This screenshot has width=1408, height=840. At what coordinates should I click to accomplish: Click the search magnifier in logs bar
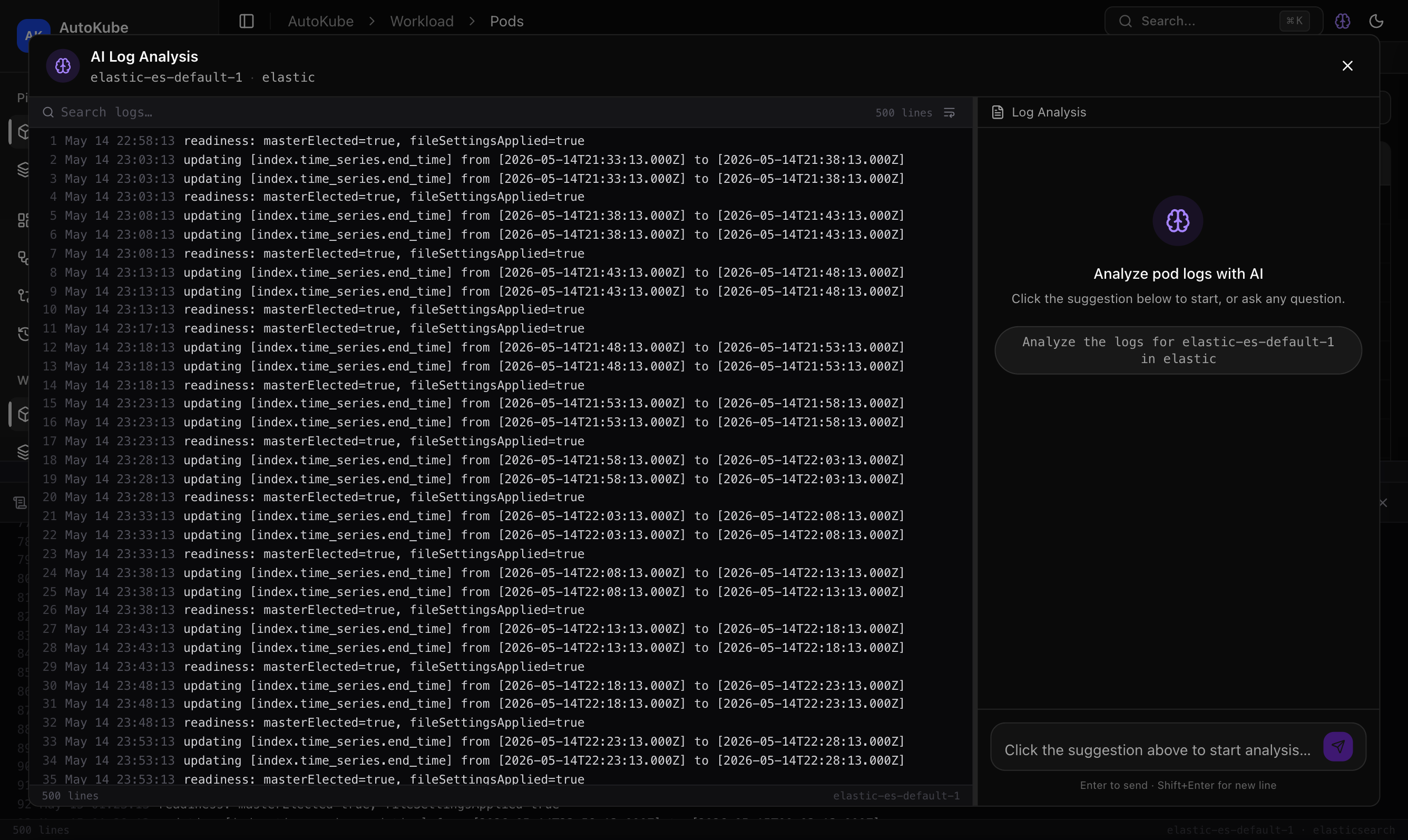(48, 112)
